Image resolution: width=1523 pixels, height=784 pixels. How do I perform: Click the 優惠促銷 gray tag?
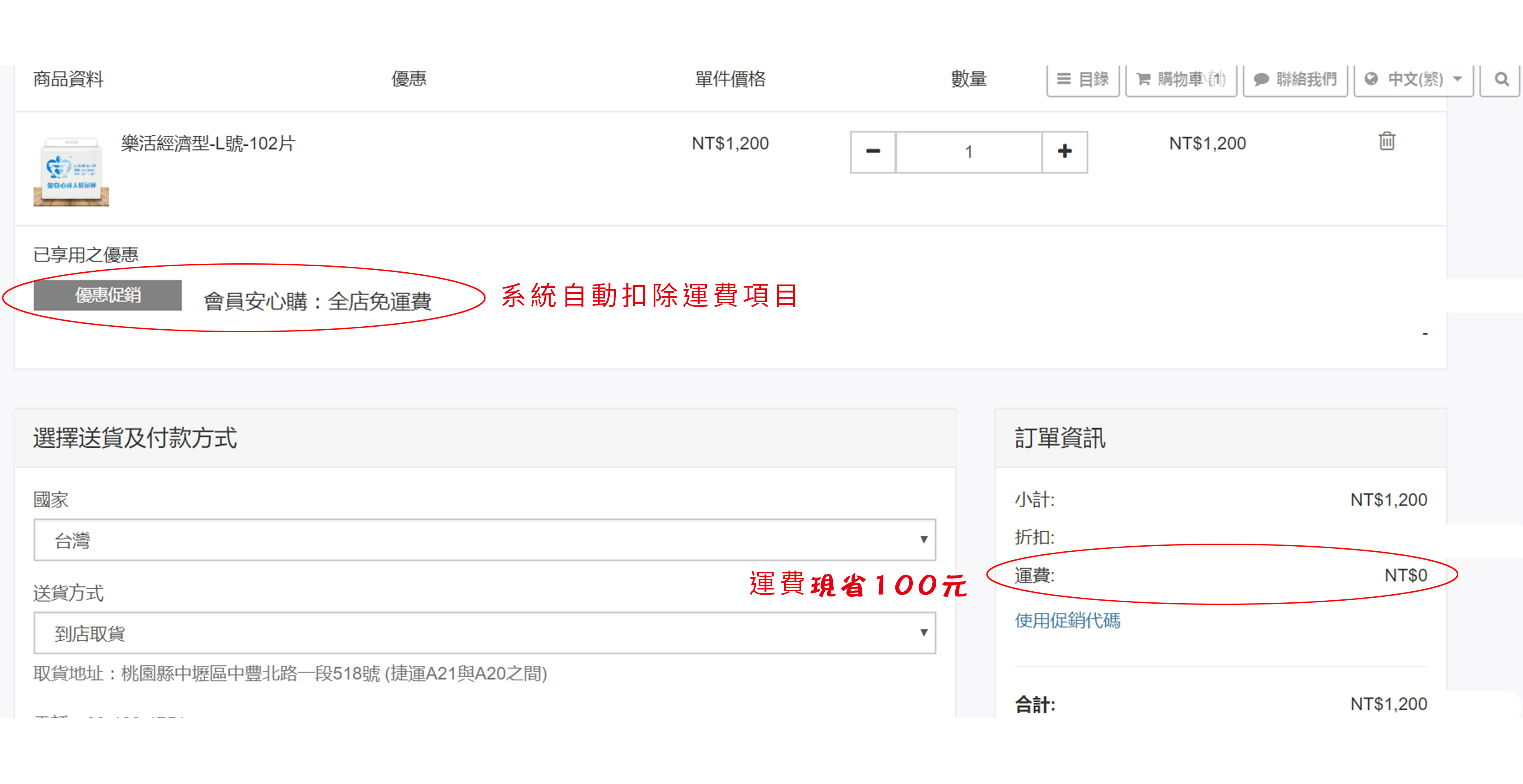(x=108, y=295)
